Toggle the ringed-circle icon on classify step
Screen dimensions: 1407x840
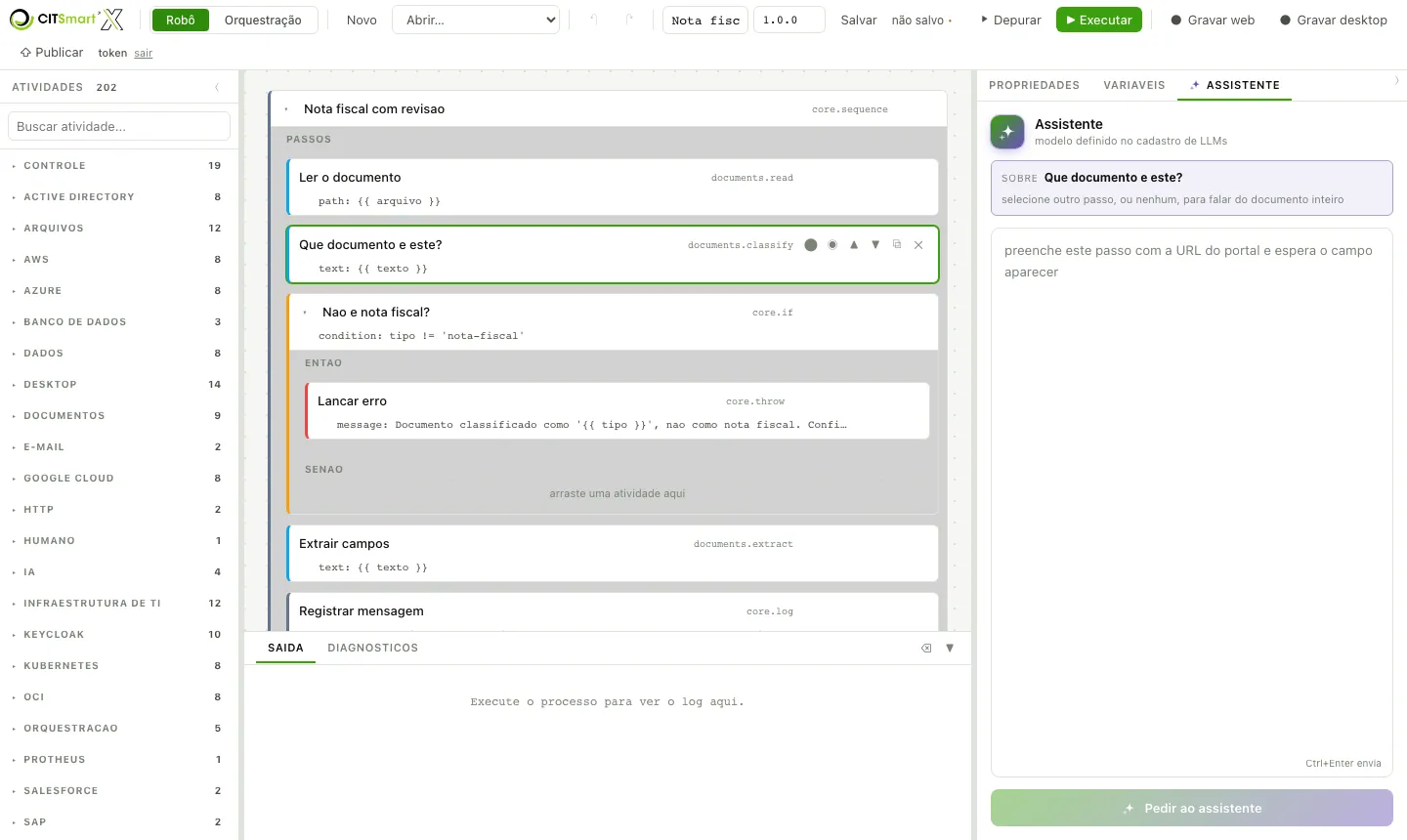832,245
